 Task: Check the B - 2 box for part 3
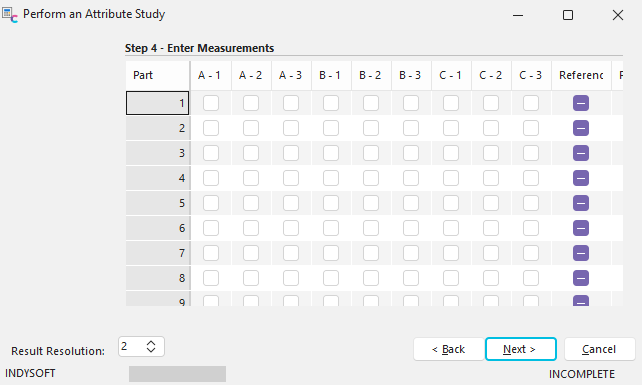pyautogui.click(x=371, y=153)
